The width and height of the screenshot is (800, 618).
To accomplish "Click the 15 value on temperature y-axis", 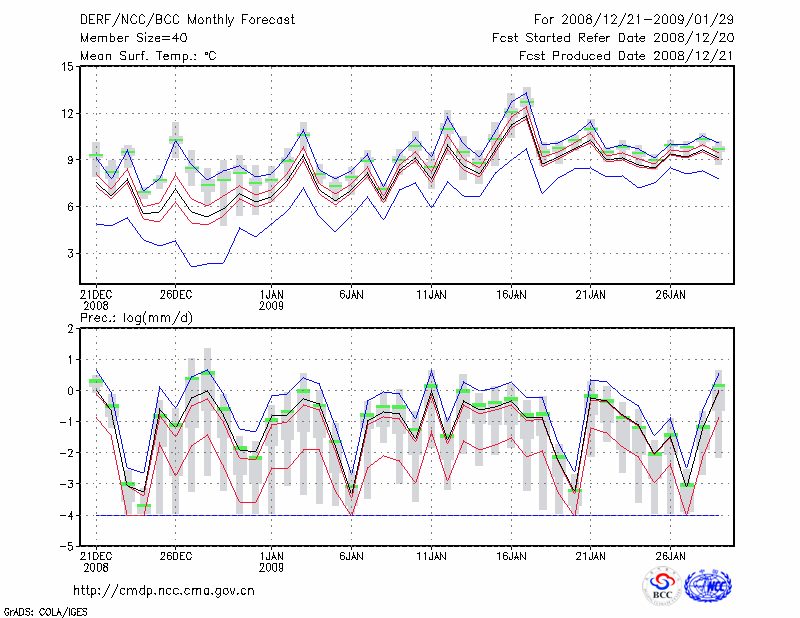I will (68, 67).
